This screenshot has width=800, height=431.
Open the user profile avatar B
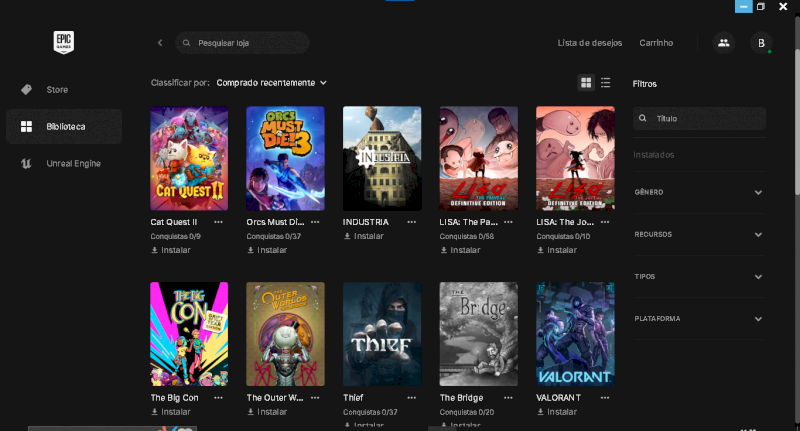click(x=761, y=43)
